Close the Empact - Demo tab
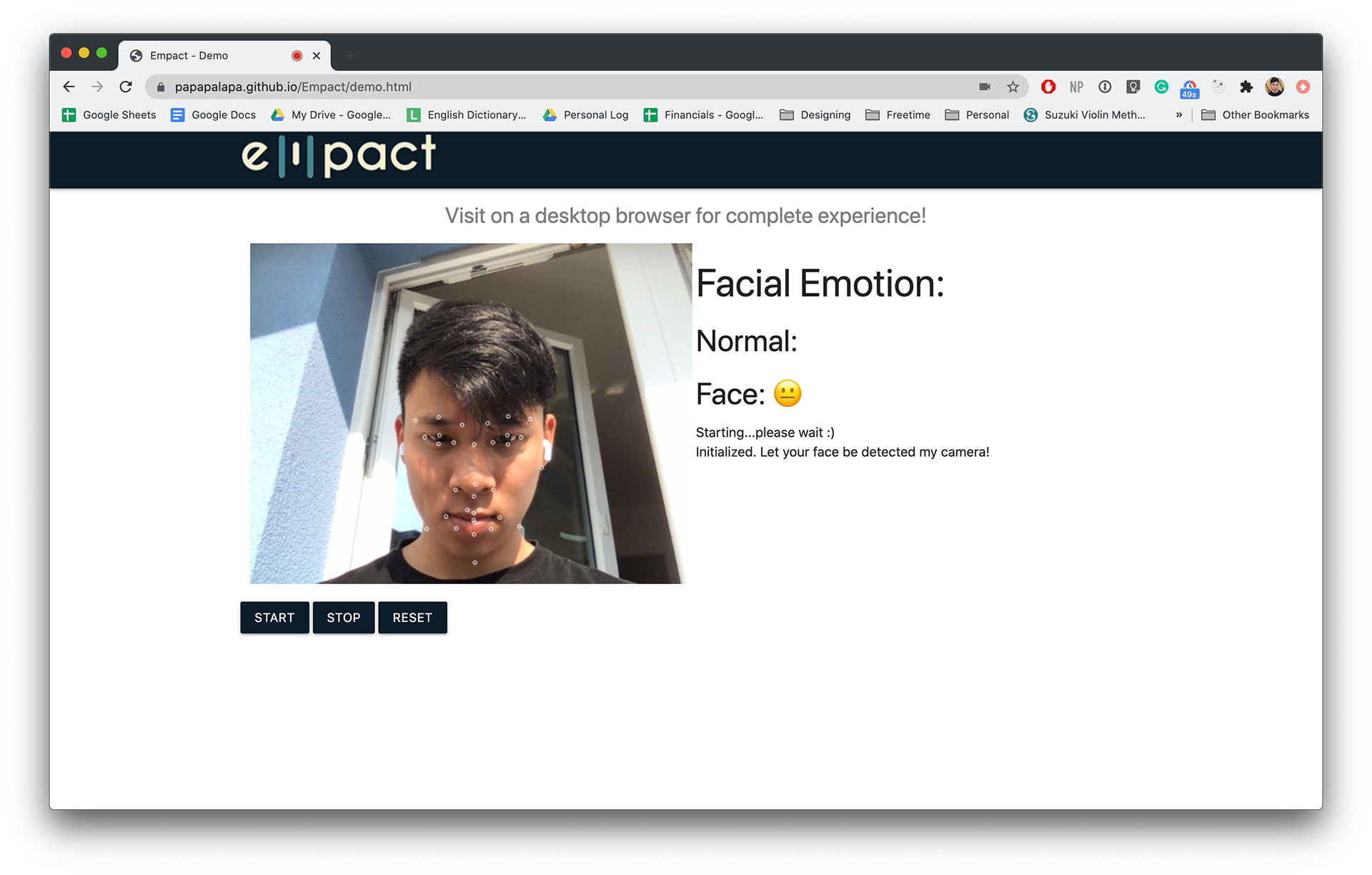Image resolution: width=1372 pixels, height=875 pixels. [x=317, y=56]
